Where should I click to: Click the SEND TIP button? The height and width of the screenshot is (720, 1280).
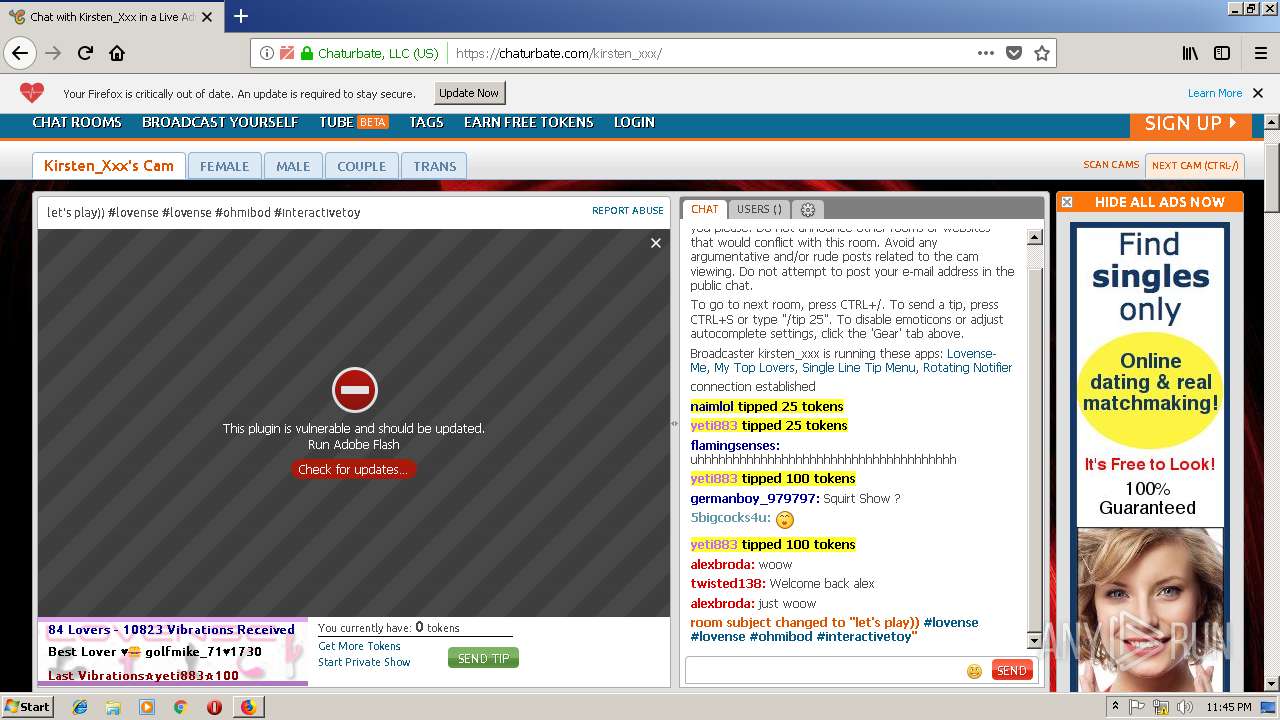pyautogui.click(x=483, y=658)
